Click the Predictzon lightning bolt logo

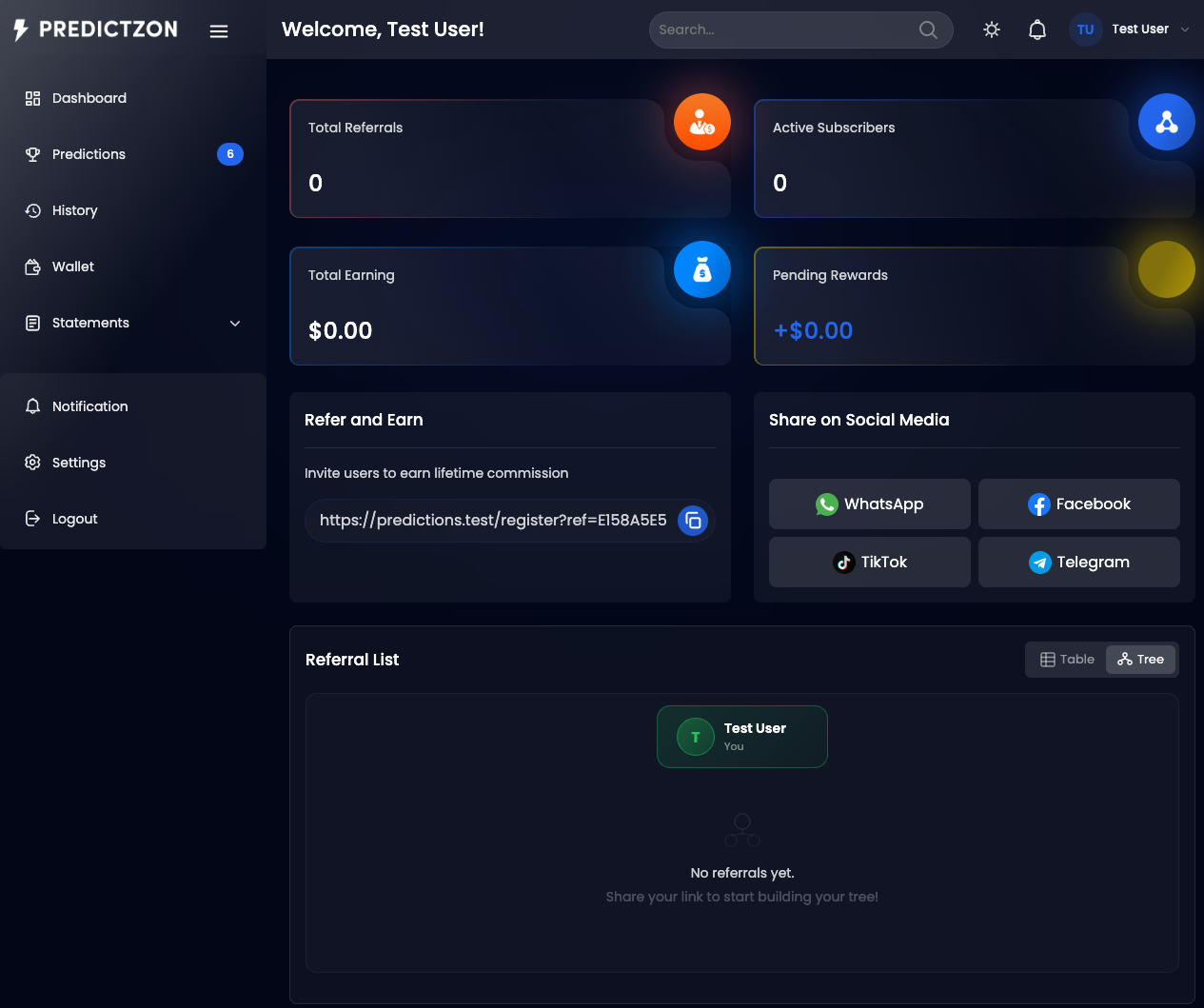pyautogui.click(x=21, y=30)
